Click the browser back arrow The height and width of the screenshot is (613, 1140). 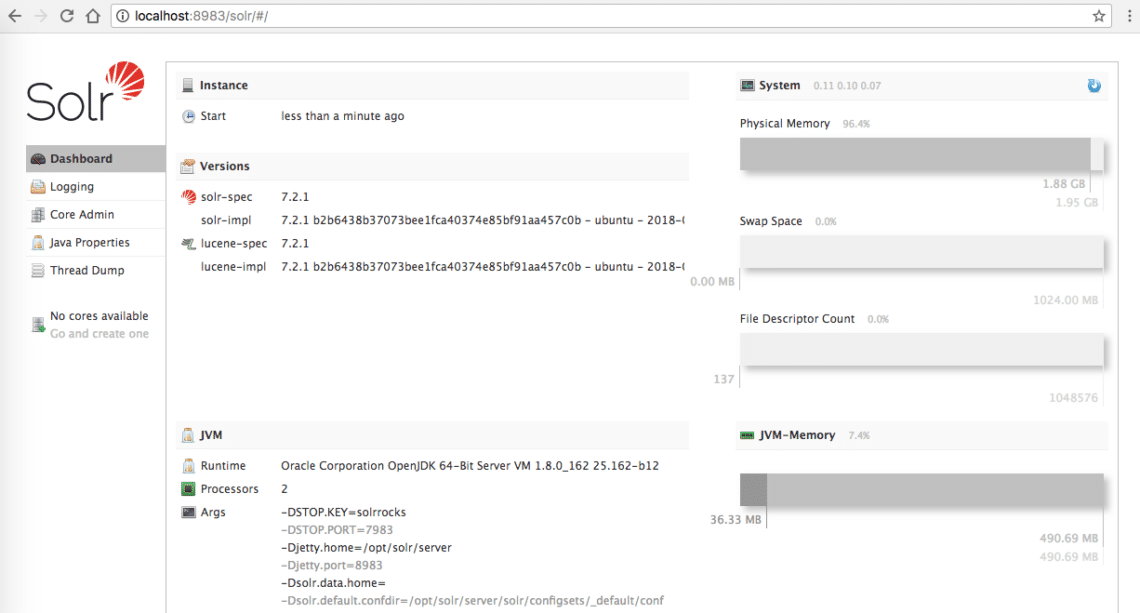pos(15,16)
